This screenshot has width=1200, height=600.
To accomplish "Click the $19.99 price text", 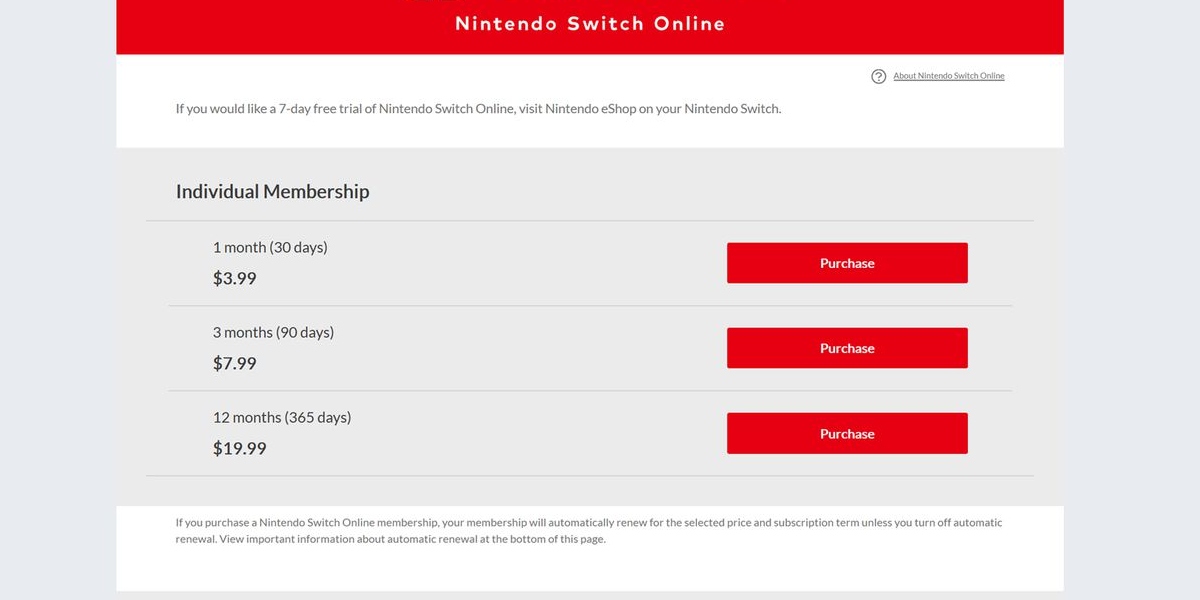I will pos(240,449).
